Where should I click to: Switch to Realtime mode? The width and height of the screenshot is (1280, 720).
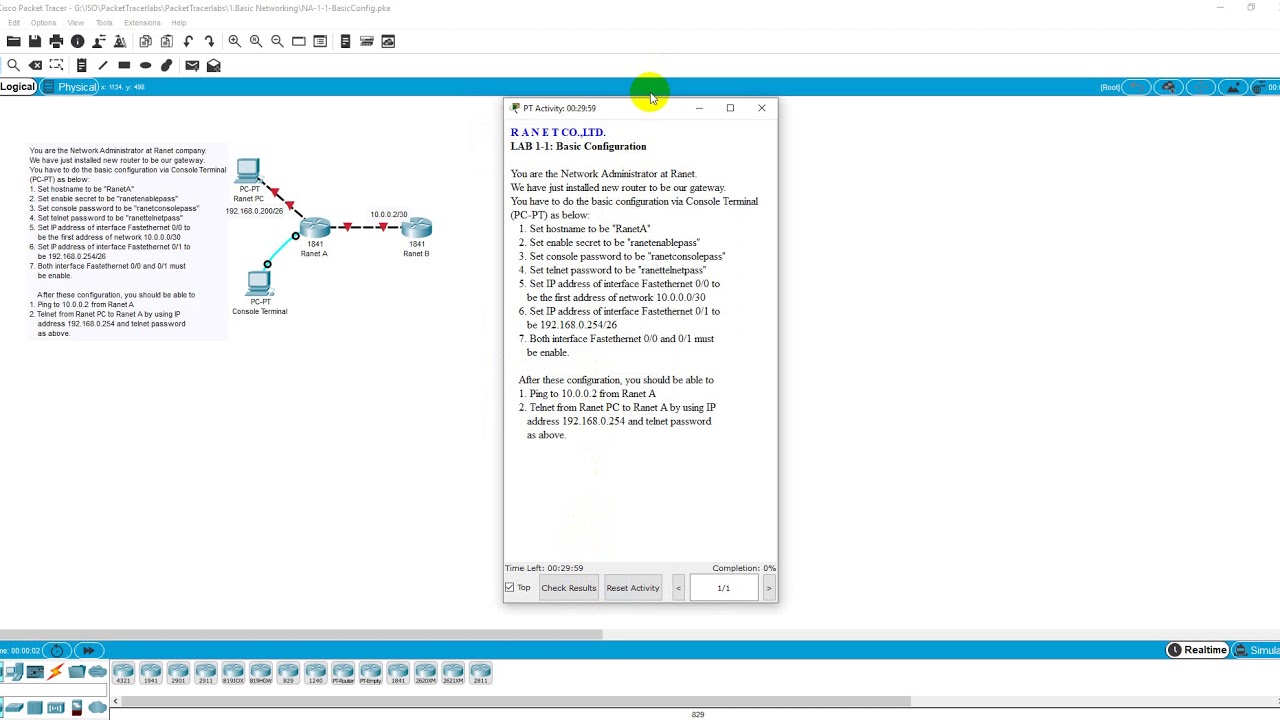1198,650
